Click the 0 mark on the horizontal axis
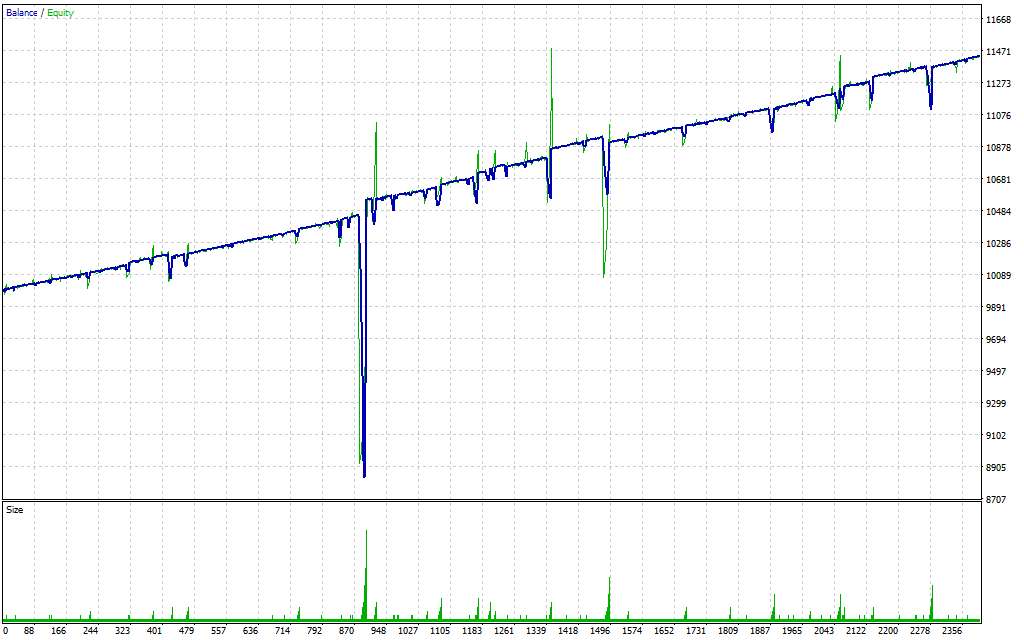This screenshot has height=640, width=1024. coord(5,631)
